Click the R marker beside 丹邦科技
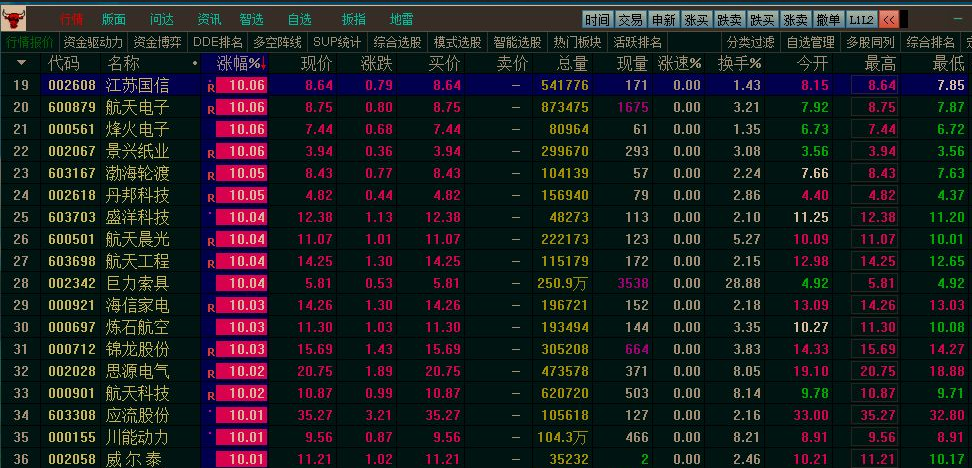This screenshot has height=468, width=972. click(211, 198)
